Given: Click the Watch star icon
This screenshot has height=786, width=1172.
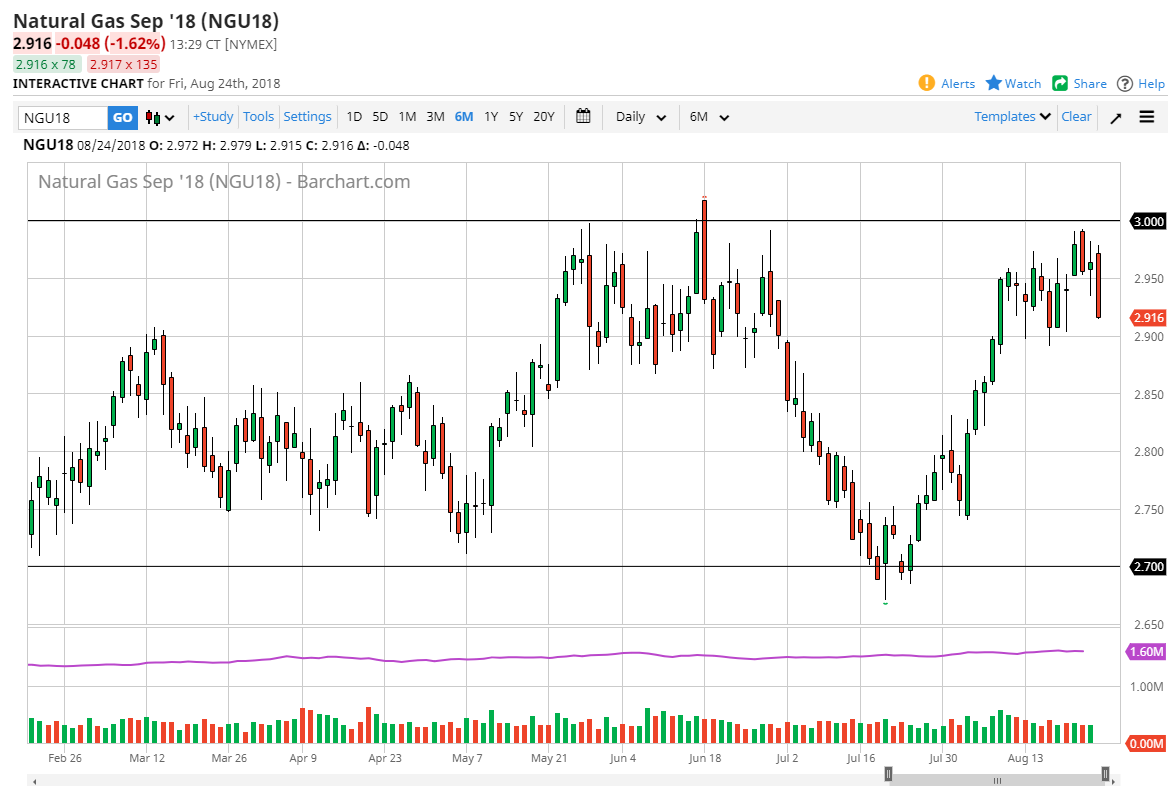Looking at the screenshot, I should pos(994,83).
